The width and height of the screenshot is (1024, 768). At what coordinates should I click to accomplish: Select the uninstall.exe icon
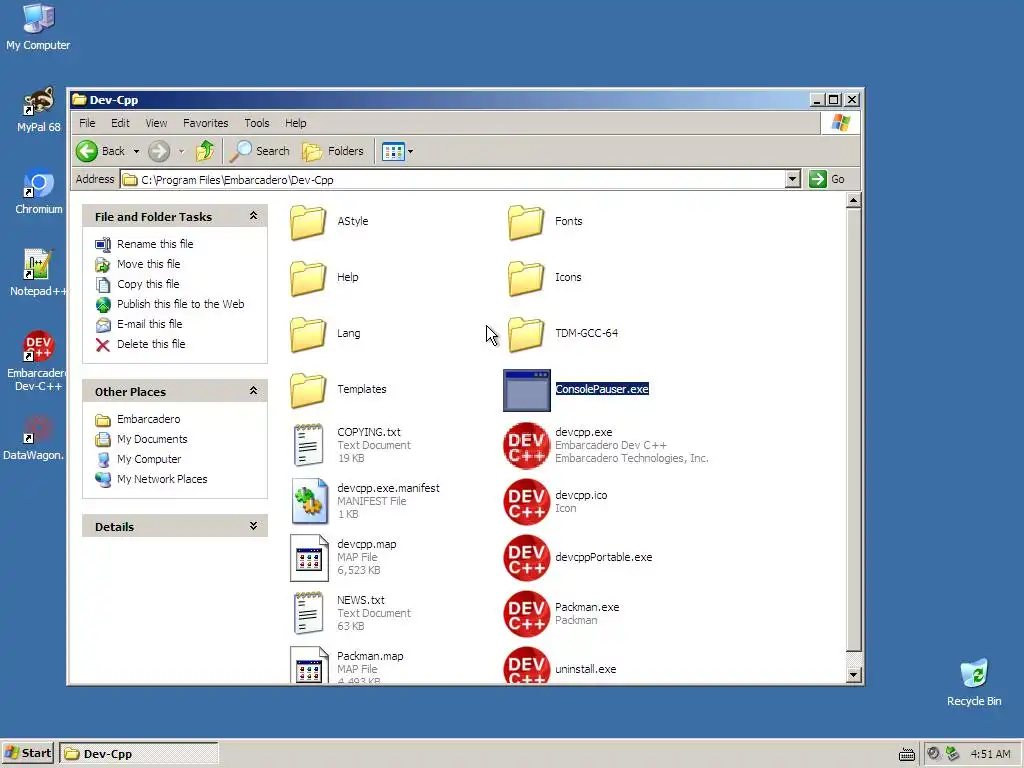pos(526,665)
